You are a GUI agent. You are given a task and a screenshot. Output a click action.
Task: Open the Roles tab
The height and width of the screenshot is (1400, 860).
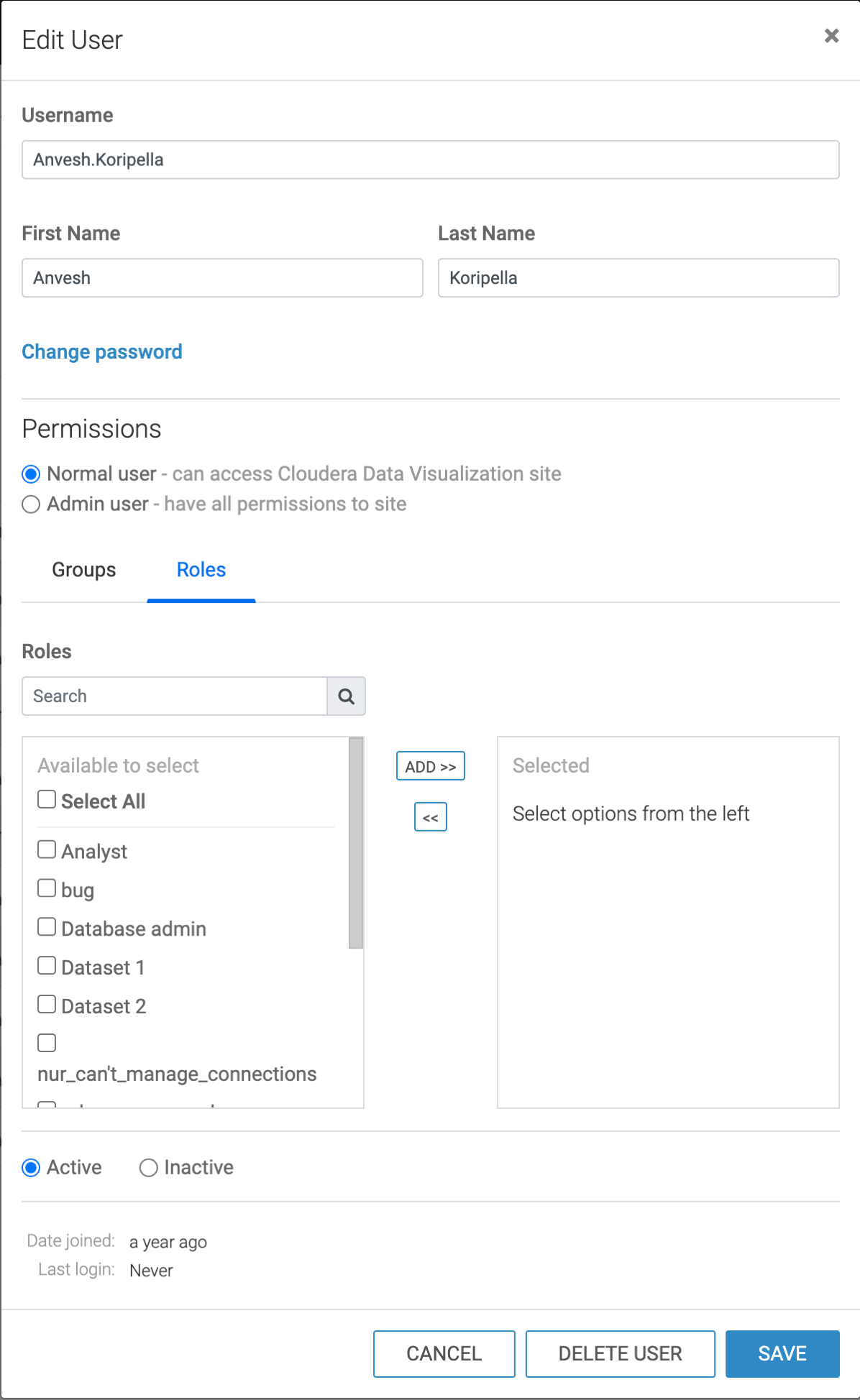pyautogui.click(x=201, y=570)
